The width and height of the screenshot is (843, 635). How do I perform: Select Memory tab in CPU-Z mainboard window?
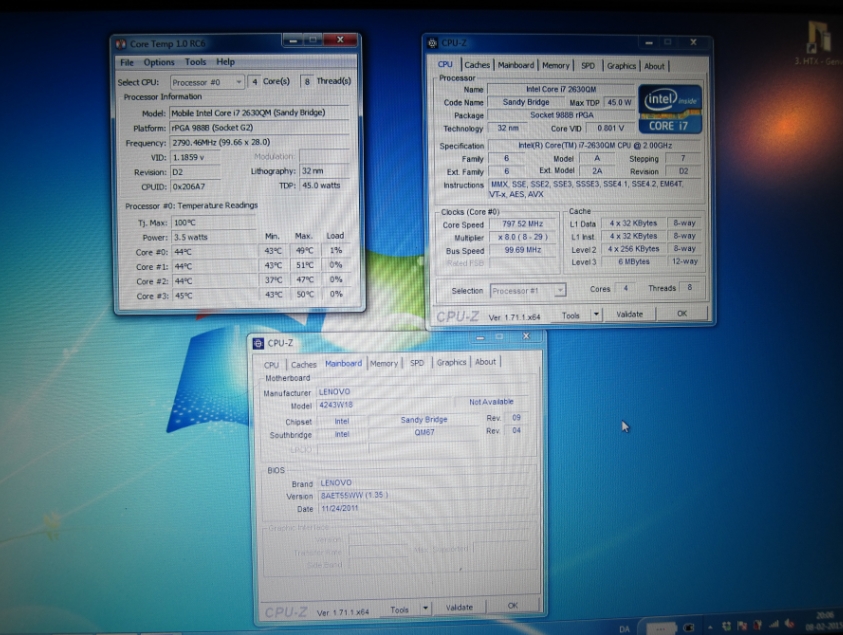coord(384,363)
